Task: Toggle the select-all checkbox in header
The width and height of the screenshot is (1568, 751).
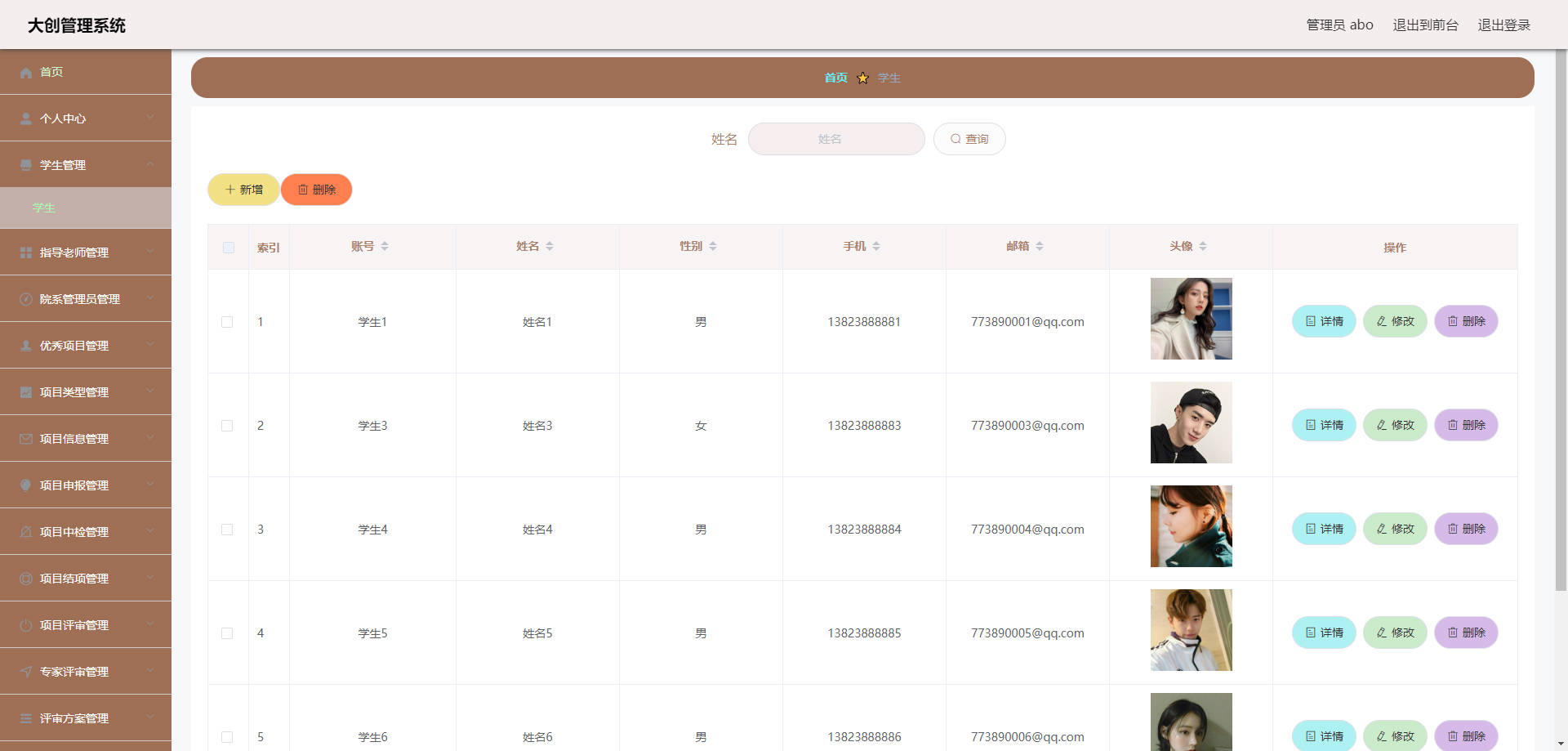Action: click(x=229, y=248)
